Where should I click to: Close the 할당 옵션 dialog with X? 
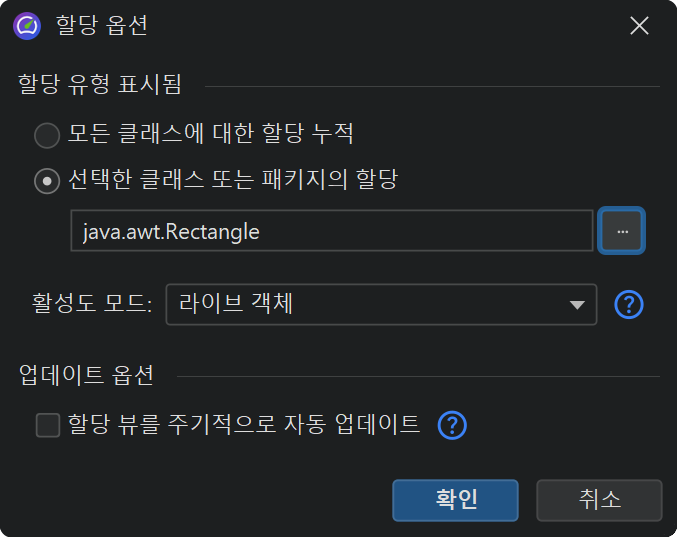coord(639,26)
